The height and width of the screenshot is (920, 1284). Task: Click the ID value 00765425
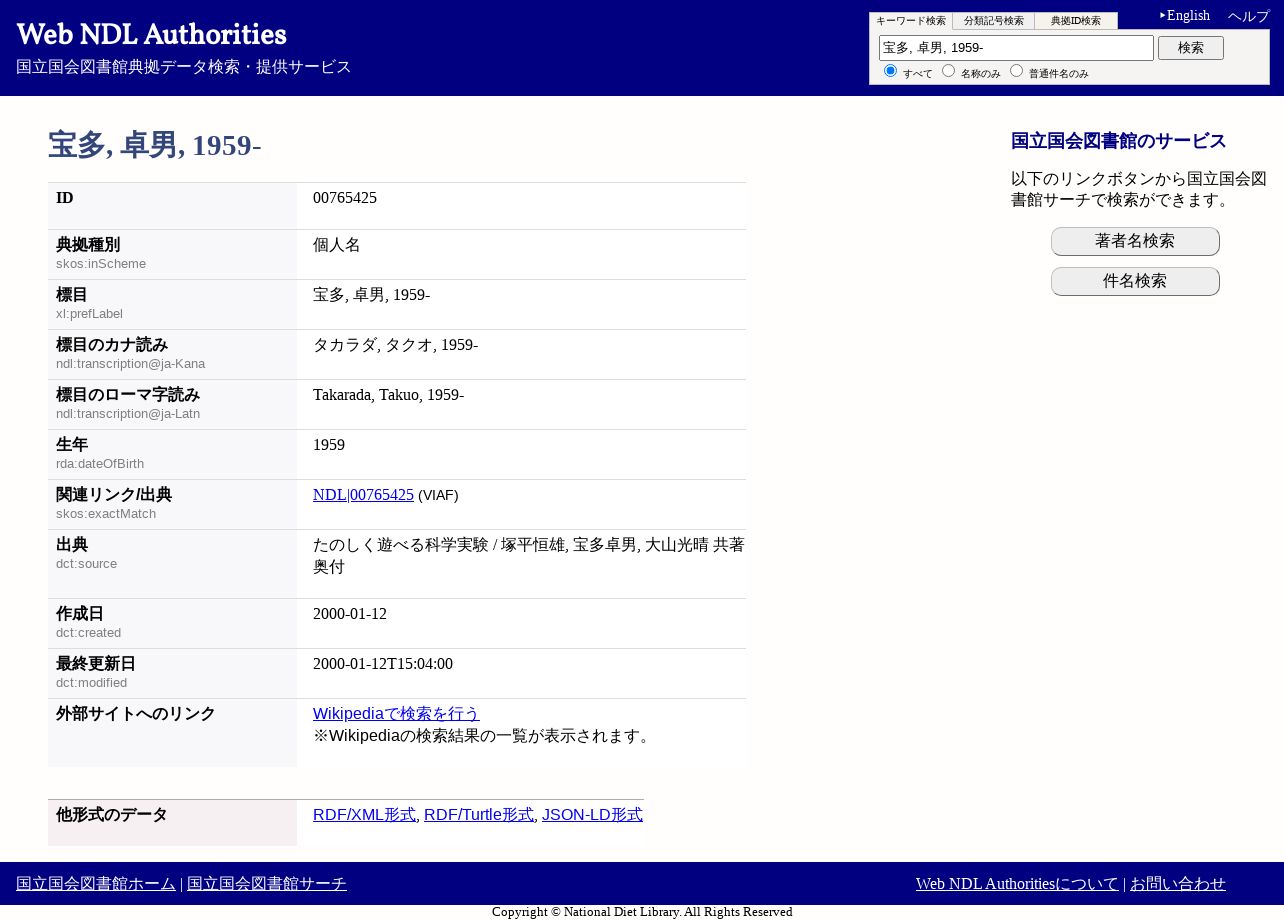click(x=345, y=198)
